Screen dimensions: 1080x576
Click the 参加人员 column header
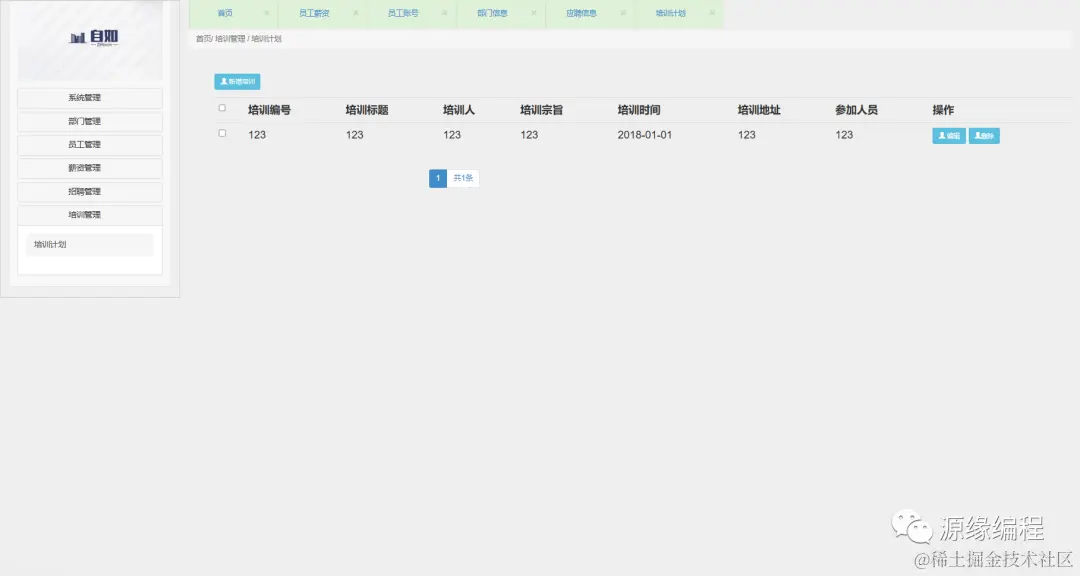point(856,110)
